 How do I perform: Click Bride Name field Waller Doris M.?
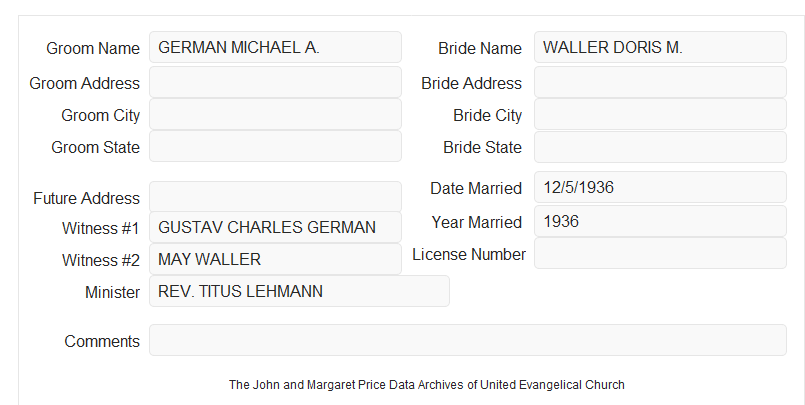click(660, 47)
